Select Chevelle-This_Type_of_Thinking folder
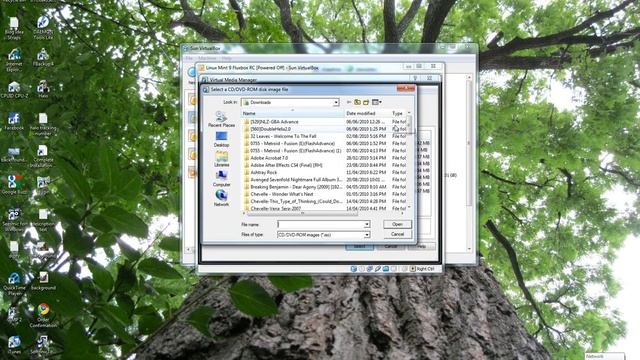Screen dimensions: 640x360 (296, 202)
